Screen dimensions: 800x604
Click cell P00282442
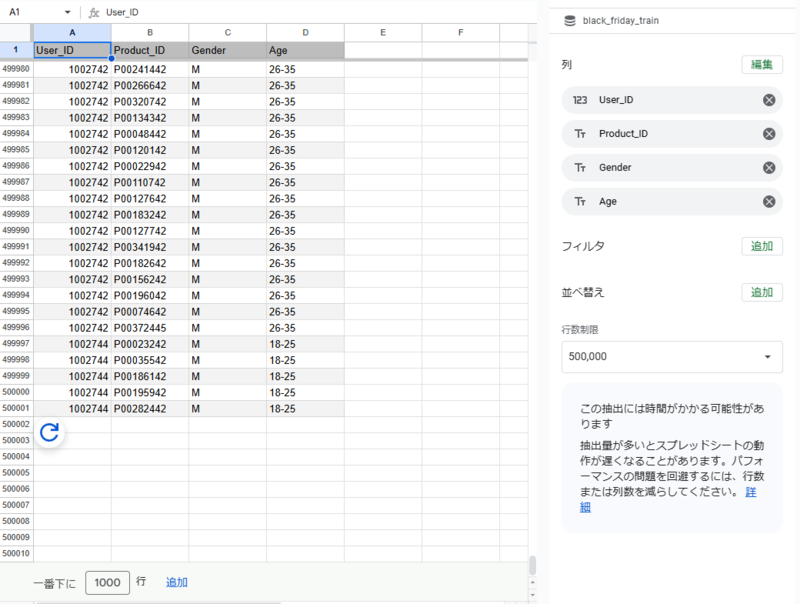pyautogui.click(x=150, y=409)
